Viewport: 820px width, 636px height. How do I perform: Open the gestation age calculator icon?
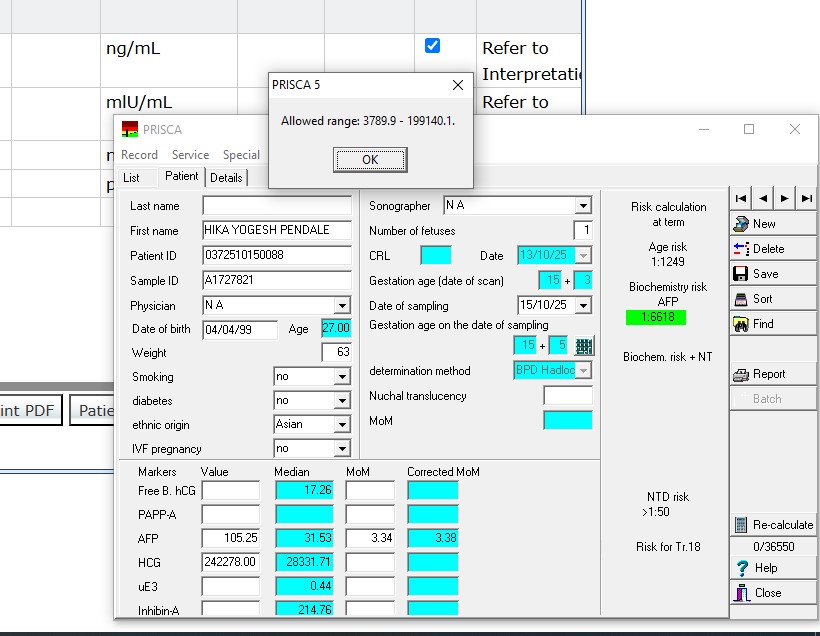click(584, 346)
